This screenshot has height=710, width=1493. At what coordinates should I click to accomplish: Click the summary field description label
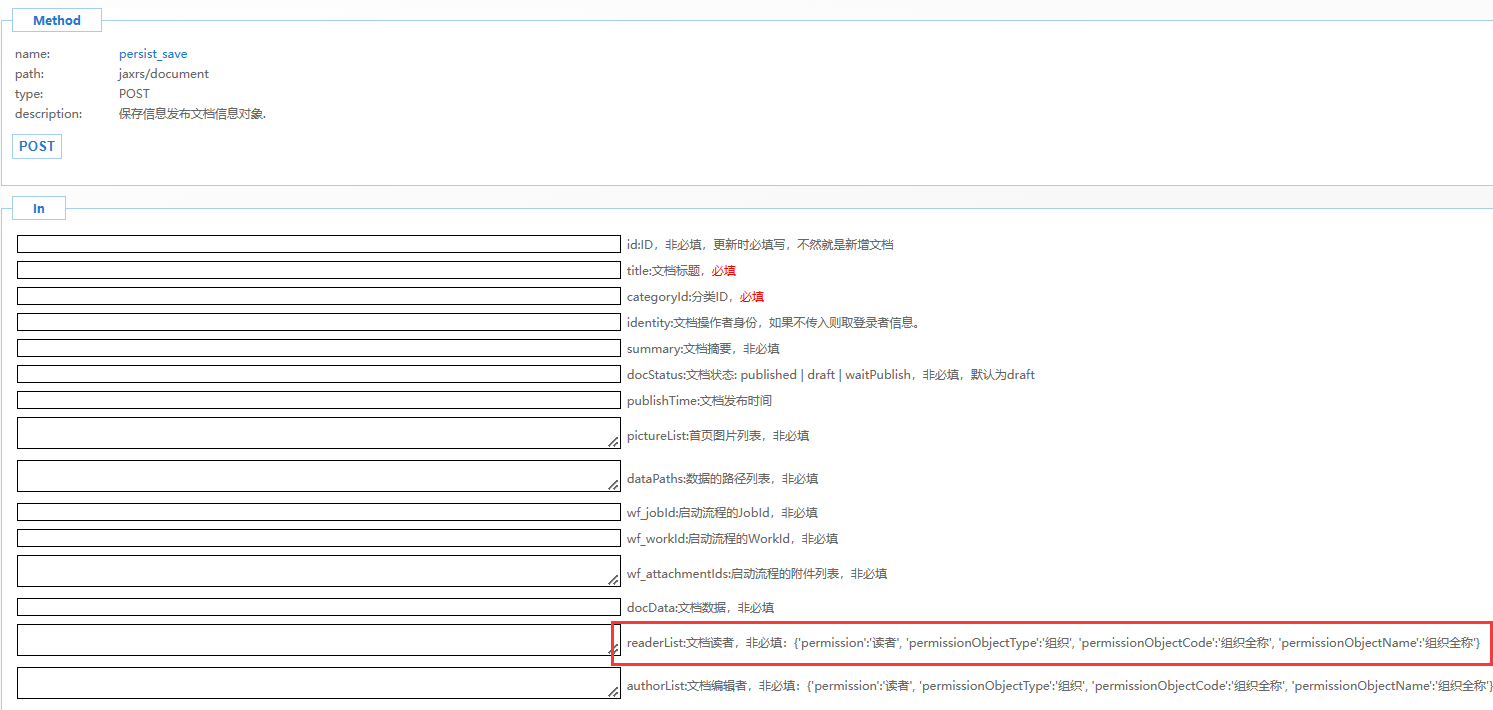pyautogui.click(x=703, y=349)
